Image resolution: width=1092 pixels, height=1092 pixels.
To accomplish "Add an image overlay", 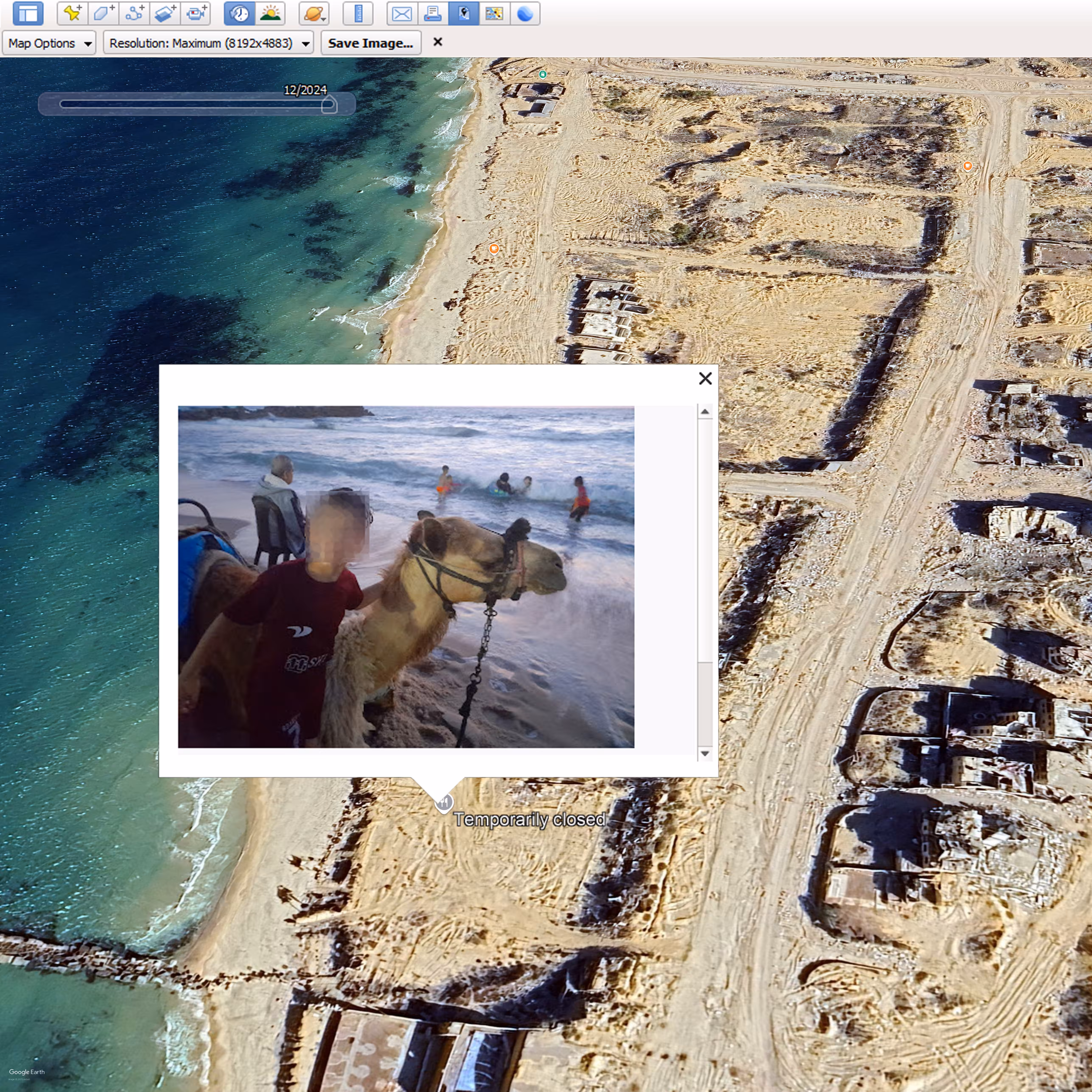I will click(x=165, y=14).
